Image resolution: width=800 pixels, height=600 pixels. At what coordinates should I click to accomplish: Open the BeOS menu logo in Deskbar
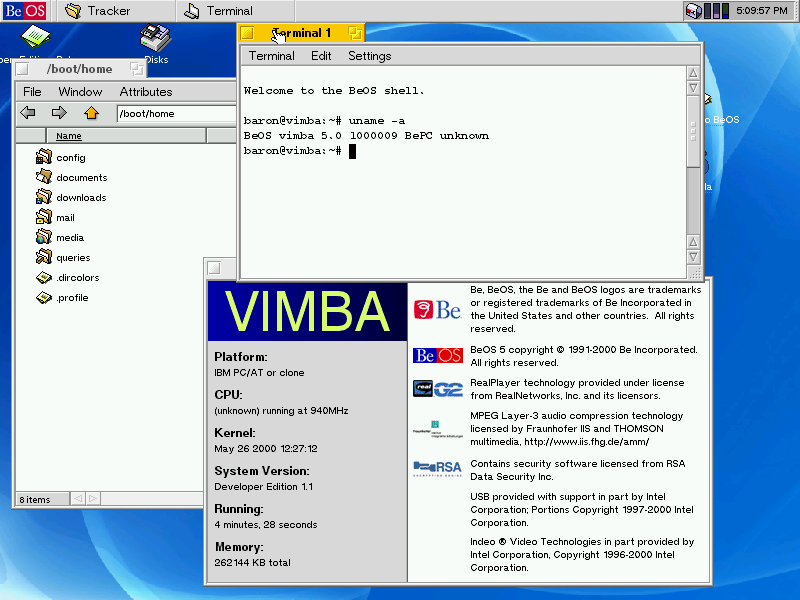[24, 11]
